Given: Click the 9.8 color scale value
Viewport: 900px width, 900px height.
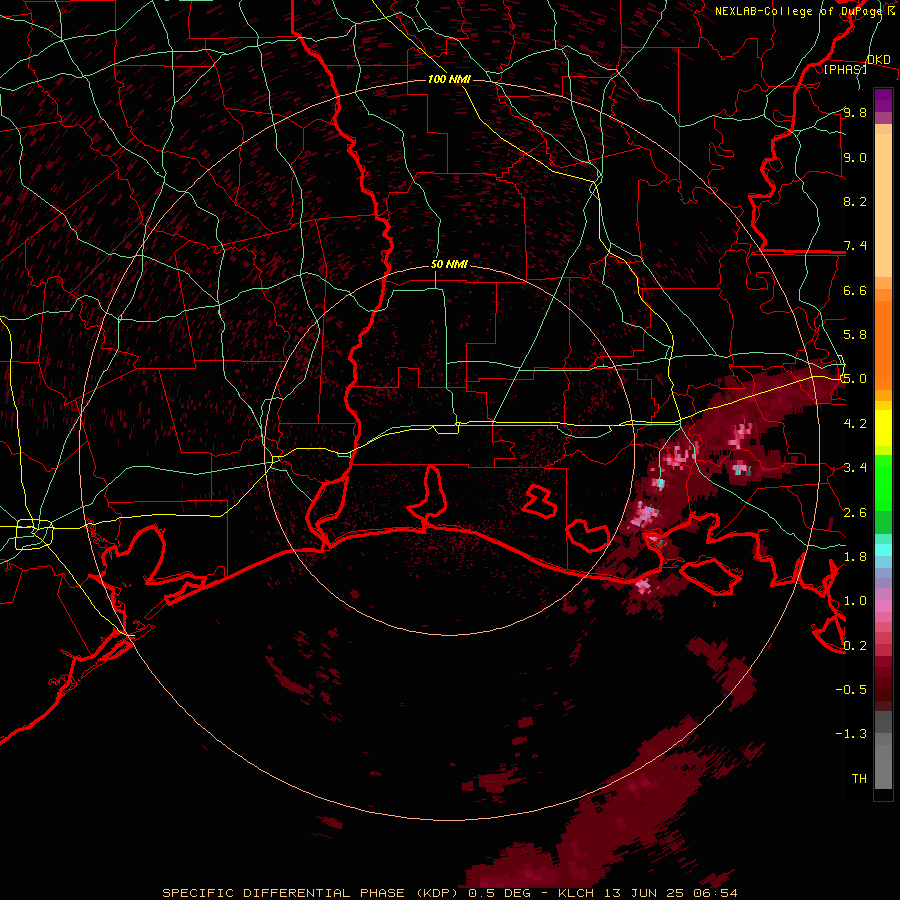Looking at the screenshot, I should pyautogui.click(x=855, y=112).
